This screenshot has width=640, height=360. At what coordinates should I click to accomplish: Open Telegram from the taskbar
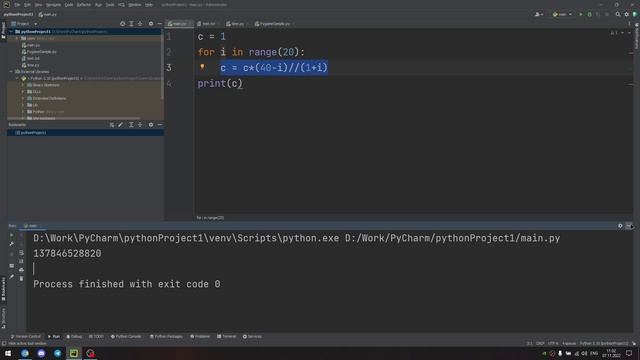pos(58,353)
